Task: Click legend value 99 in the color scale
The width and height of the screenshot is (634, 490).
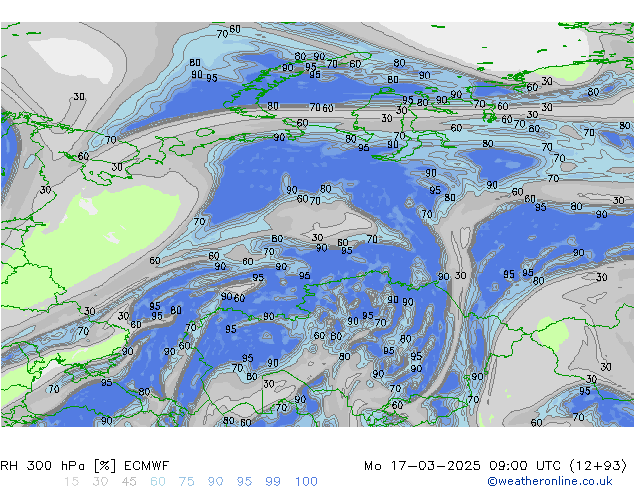Action: [273, 482]
